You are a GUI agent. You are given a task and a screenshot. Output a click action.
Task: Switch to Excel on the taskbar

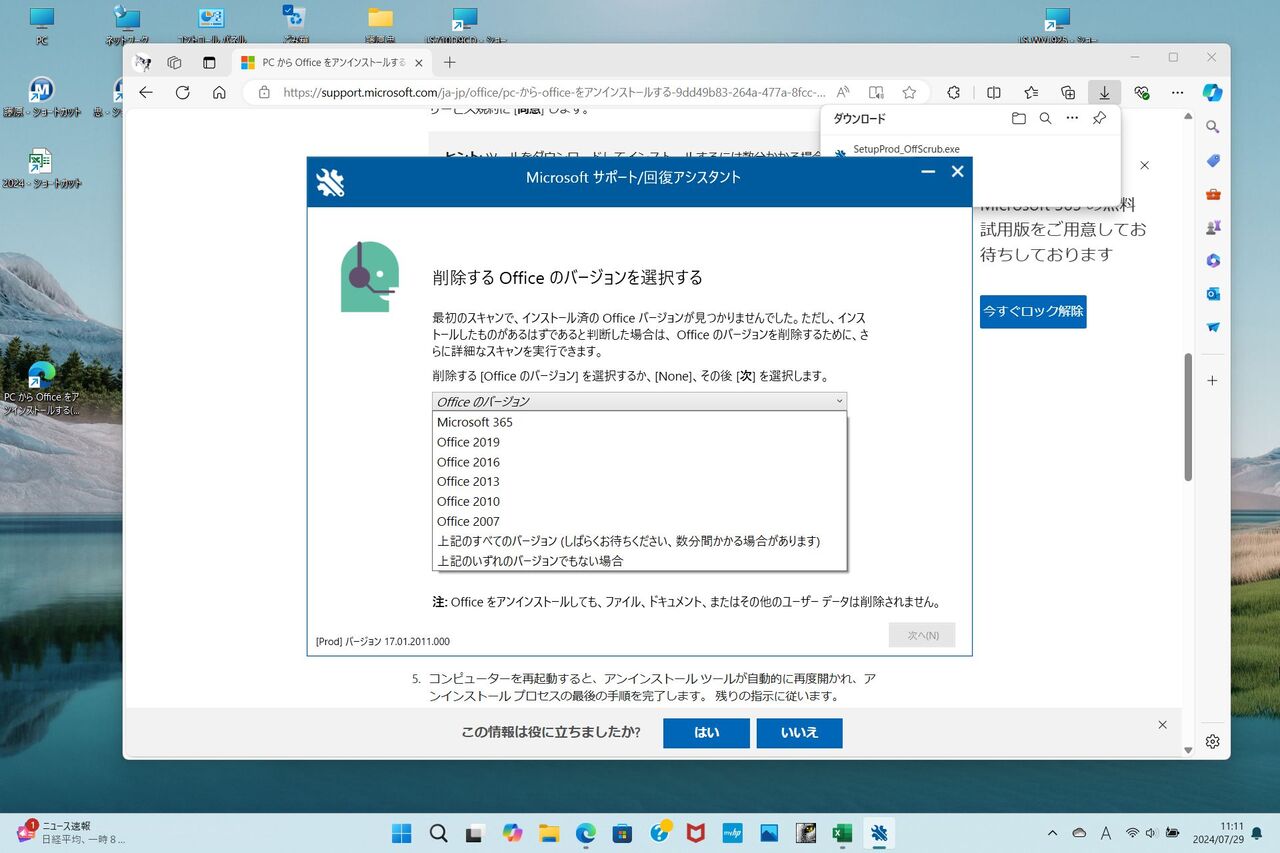tap(842, 833)
